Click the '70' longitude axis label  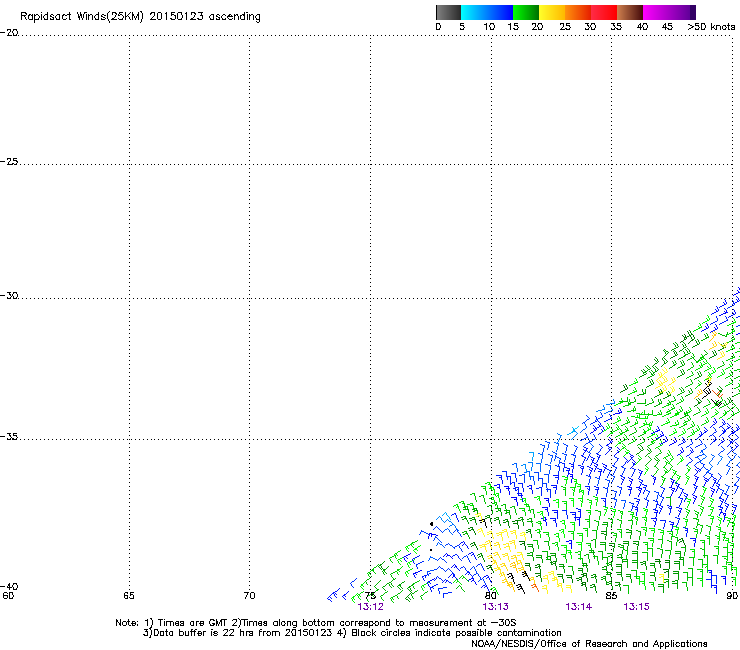[x=249, y=596]
